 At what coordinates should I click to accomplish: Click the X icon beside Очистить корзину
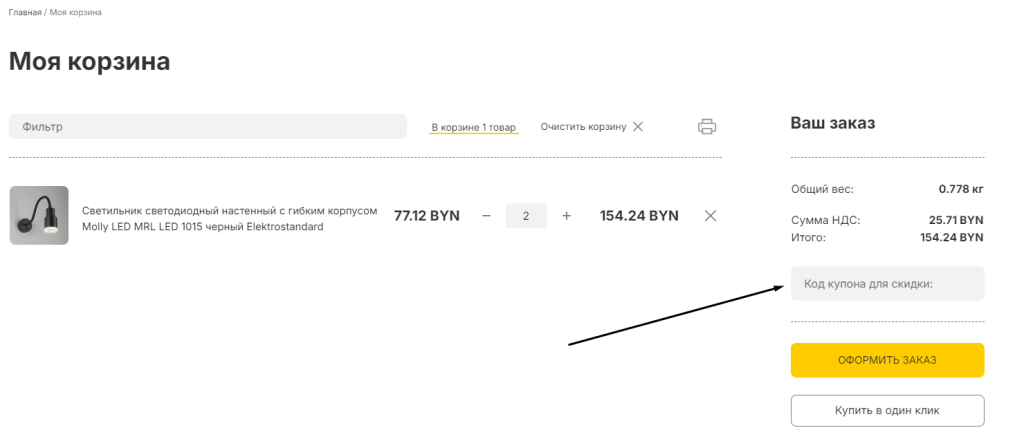(638, 127)
